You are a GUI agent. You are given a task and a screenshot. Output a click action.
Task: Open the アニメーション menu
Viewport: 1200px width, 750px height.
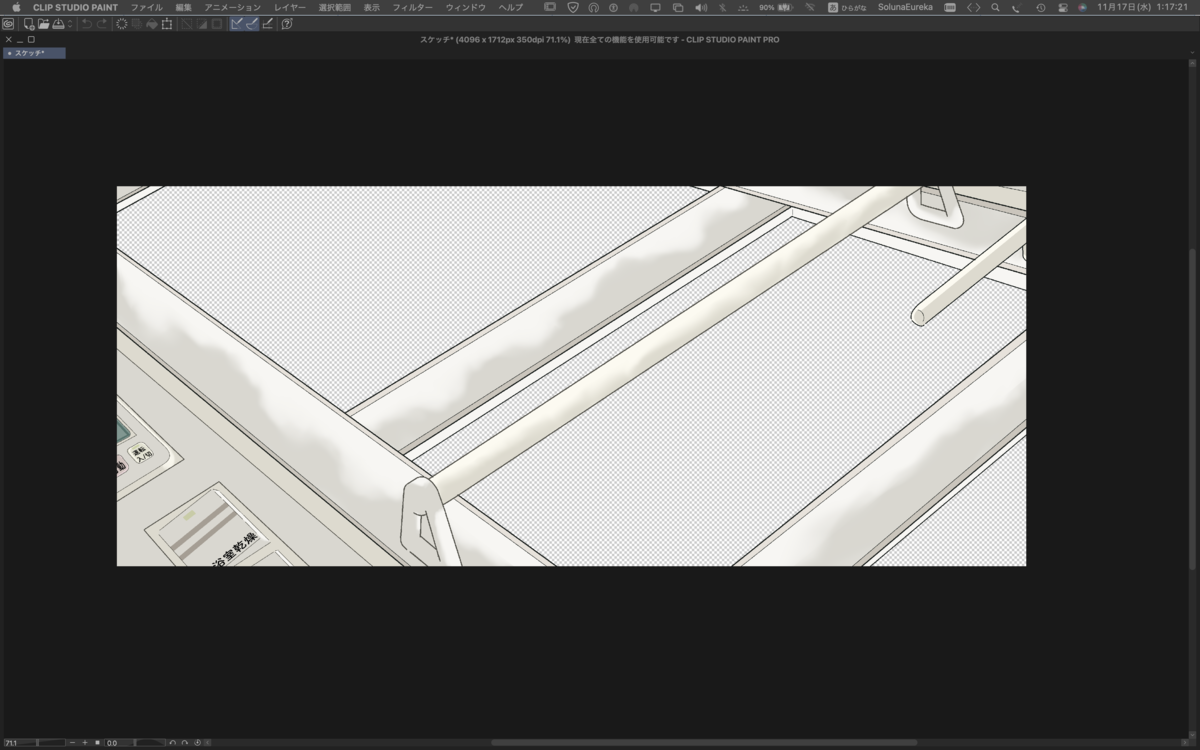point(233,7)
